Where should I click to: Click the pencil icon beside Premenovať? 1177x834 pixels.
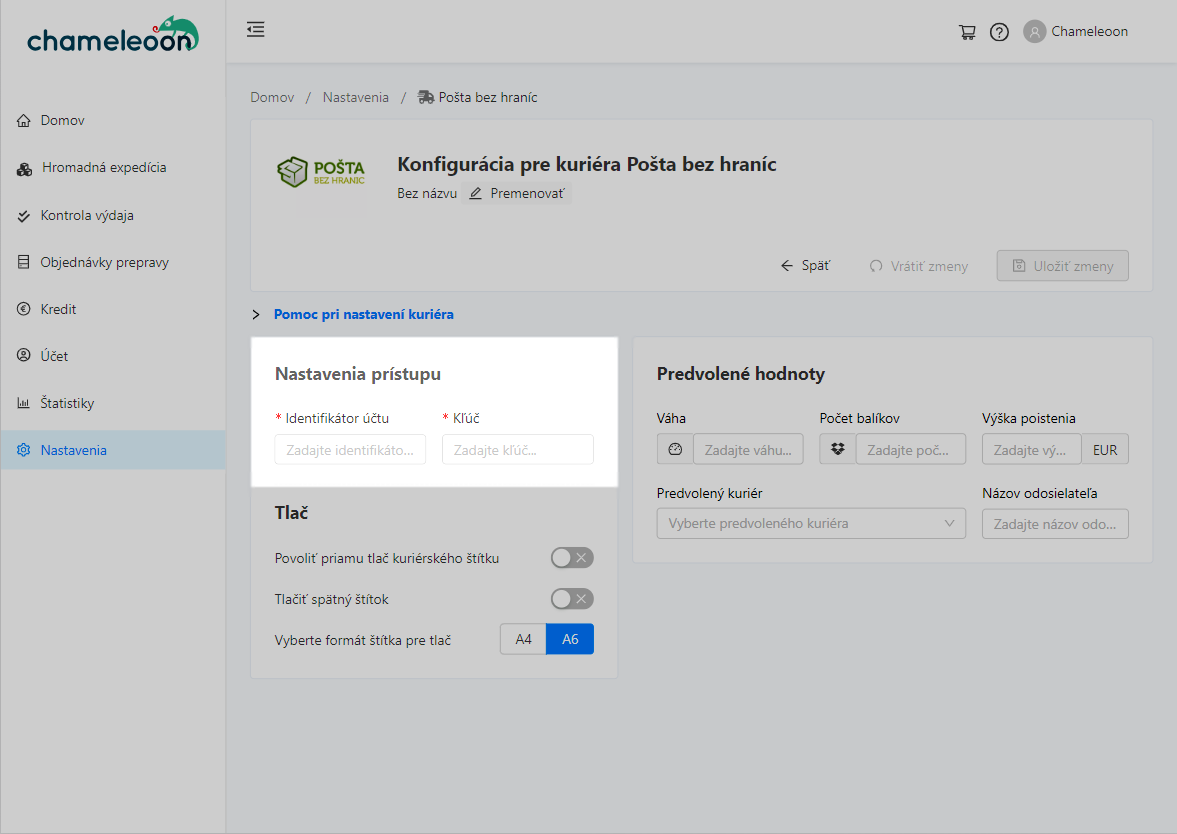[476, 193]
